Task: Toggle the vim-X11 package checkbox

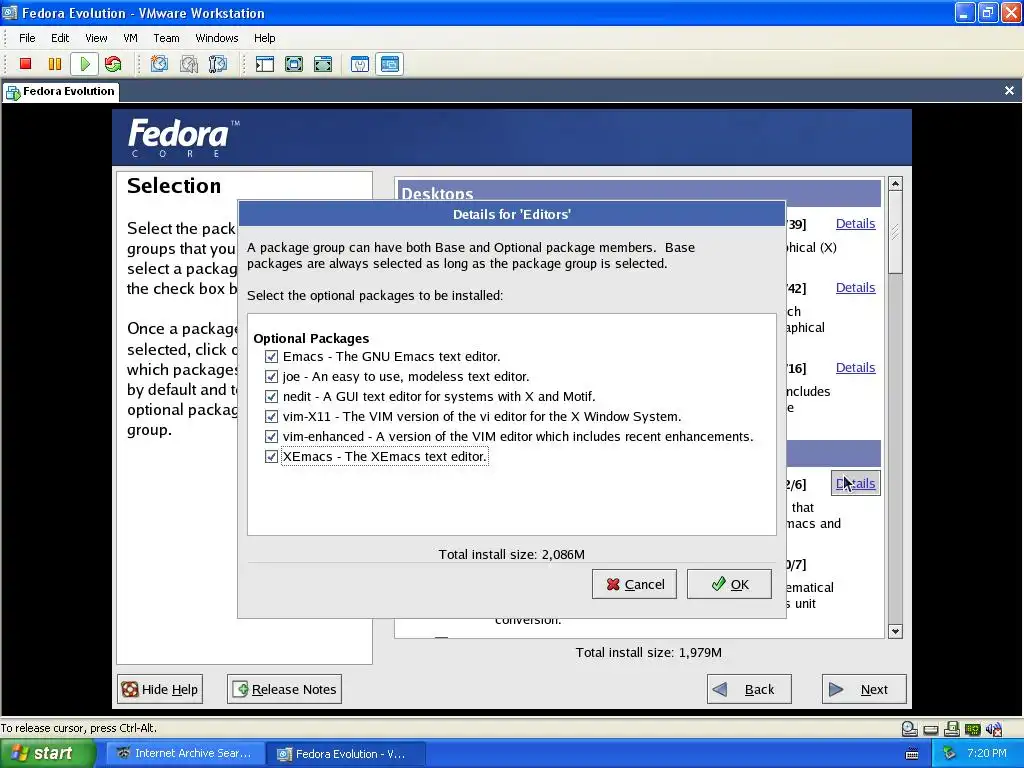Action: (x=271, y=417)
